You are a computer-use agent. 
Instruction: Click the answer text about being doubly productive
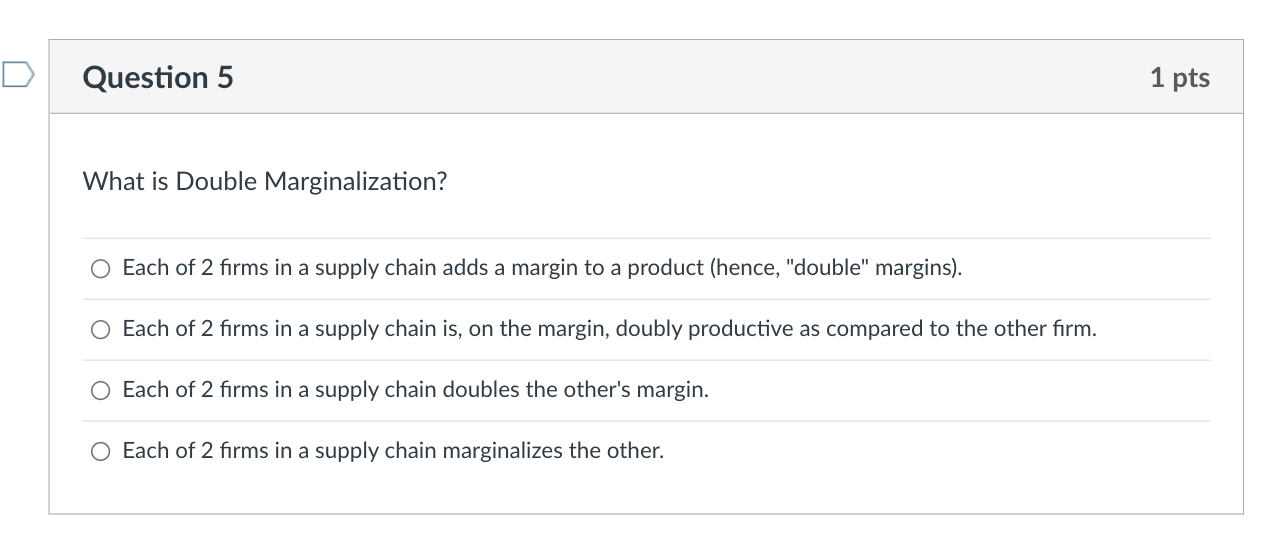(x=609, y=329)
